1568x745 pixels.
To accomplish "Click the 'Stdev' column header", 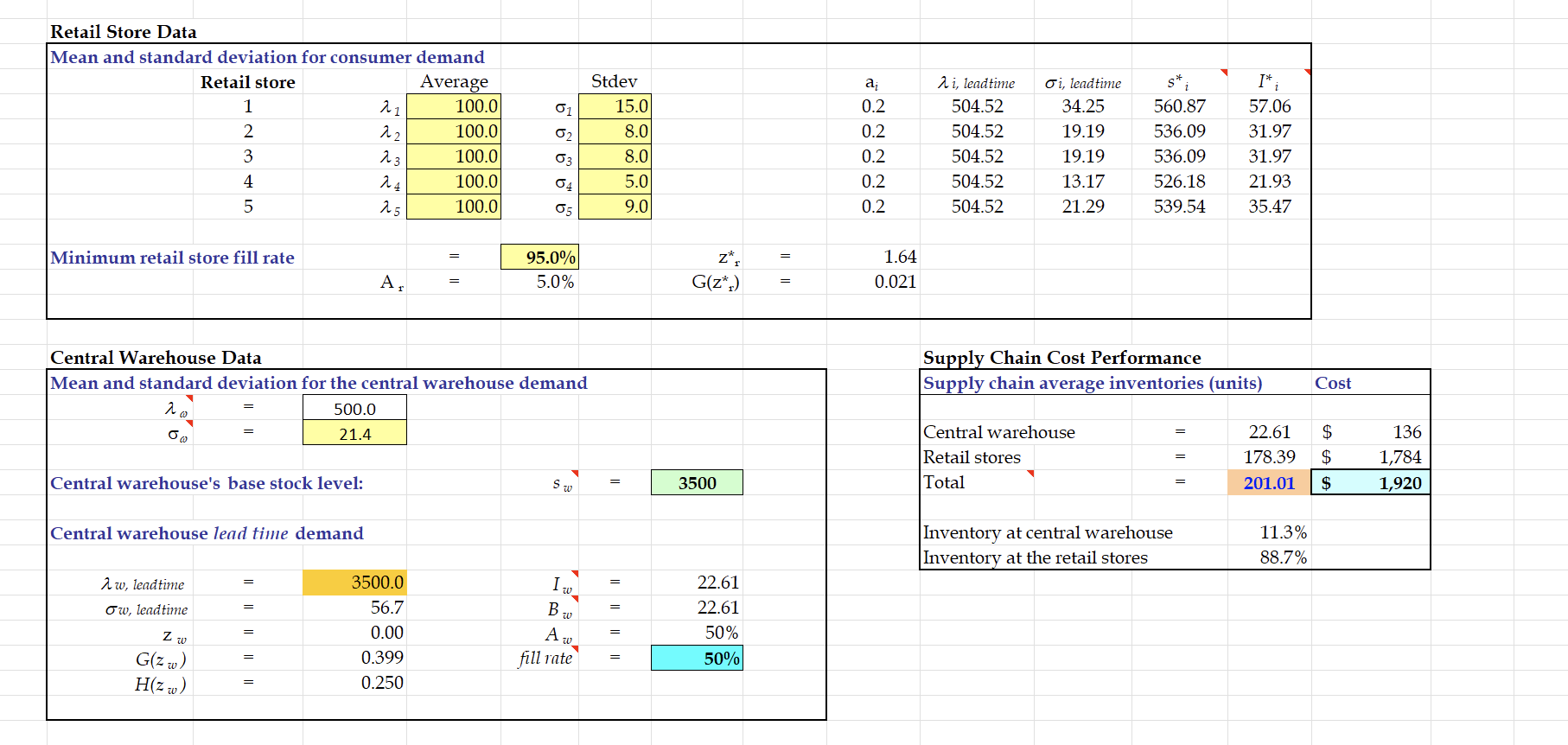I will pos(615,81).
